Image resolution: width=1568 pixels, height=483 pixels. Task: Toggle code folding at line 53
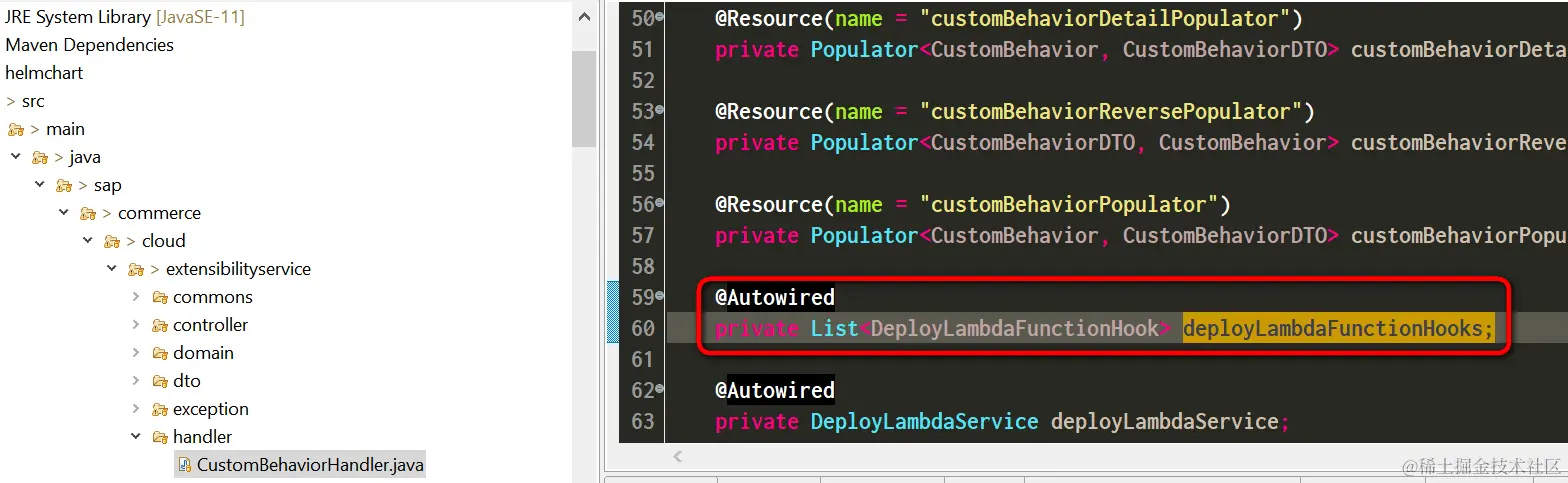pyautogui.click(x=660, y=111)
